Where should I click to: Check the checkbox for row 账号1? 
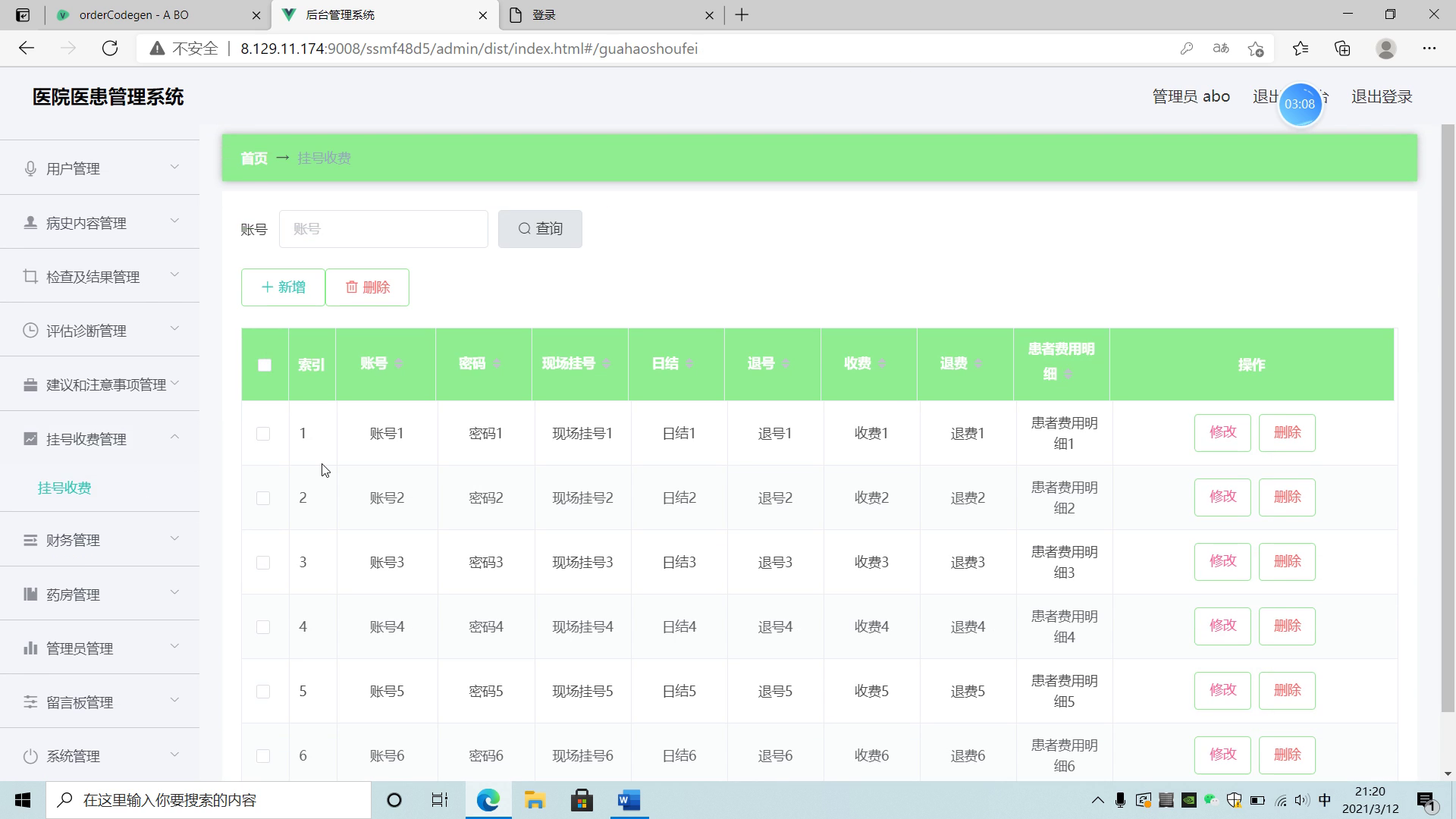263,434
